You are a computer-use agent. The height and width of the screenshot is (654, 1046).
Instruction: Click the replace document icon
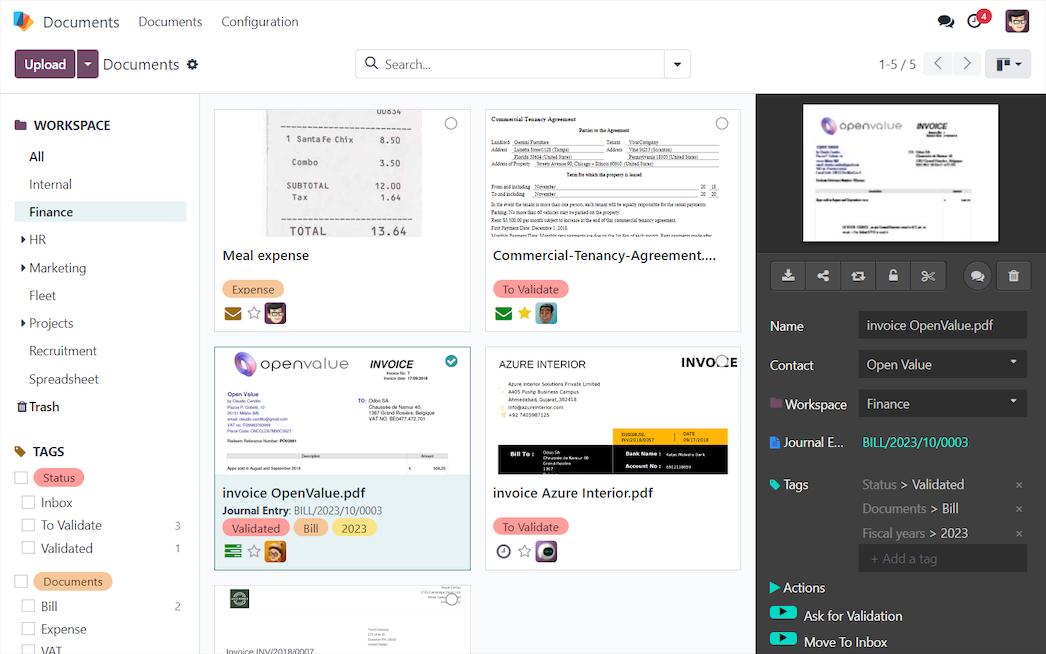[858, 275]
